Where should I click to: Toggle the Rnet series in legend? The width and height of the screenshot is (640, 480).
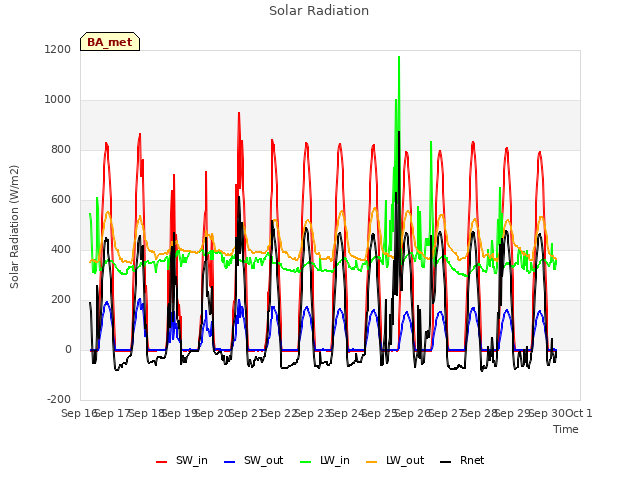pyautogui.click(x=462, y=461)
